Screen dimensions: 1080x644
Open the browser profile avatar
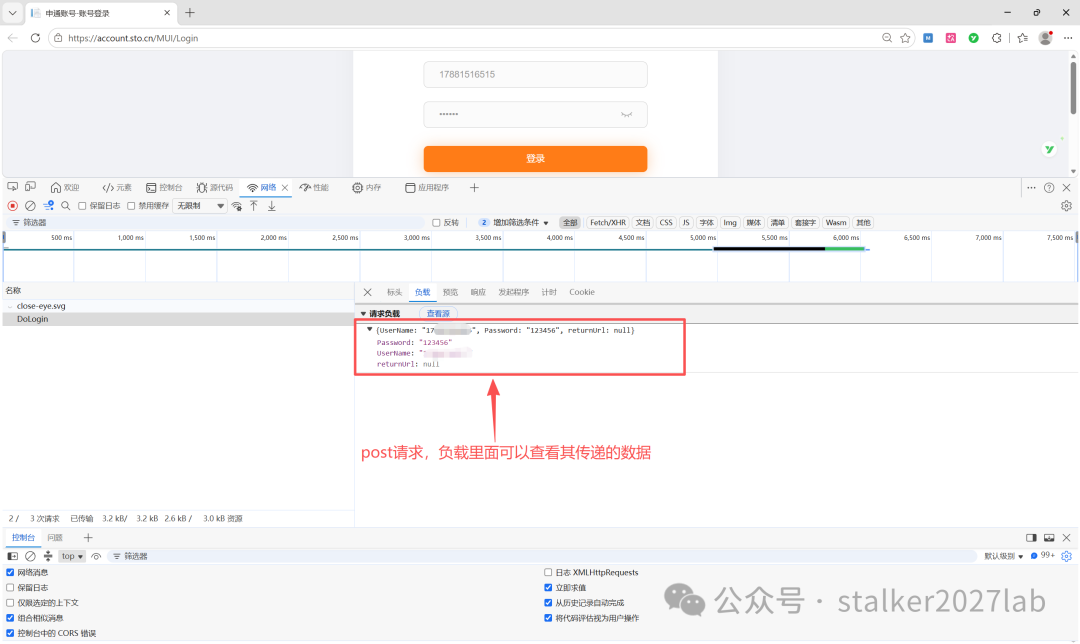pos(1046,38)
